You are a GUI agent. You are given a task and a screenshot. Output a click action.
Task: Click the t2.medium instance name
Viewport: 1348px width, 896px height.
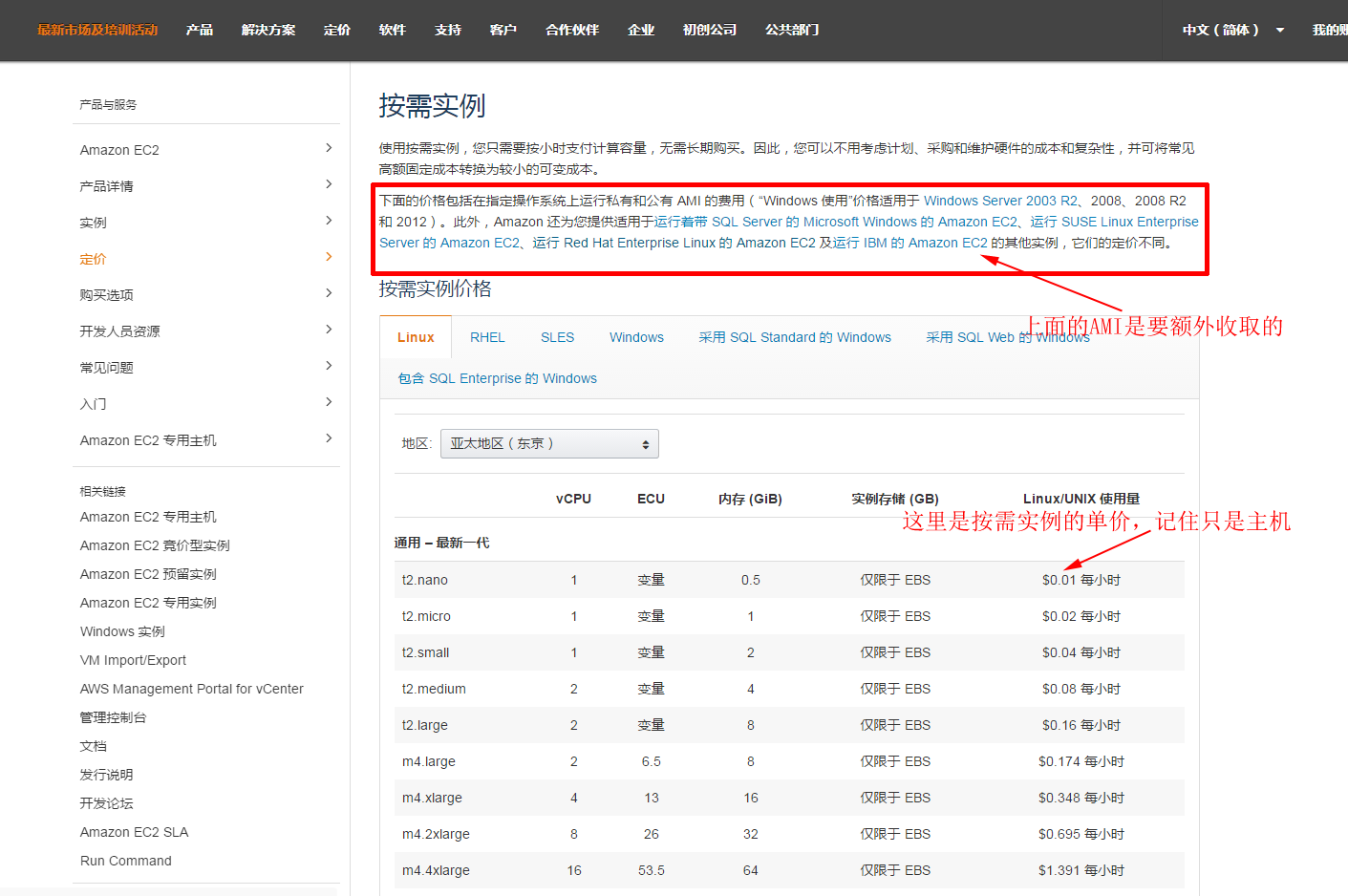[x=434, y=689]
